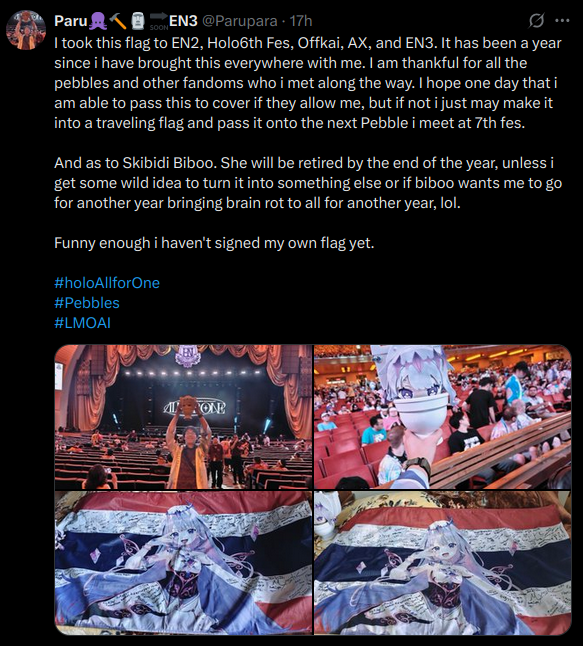Open the @Parupara handle link
Image resolution: width=583 pixels, height=646 pixels.
[239, 21]
